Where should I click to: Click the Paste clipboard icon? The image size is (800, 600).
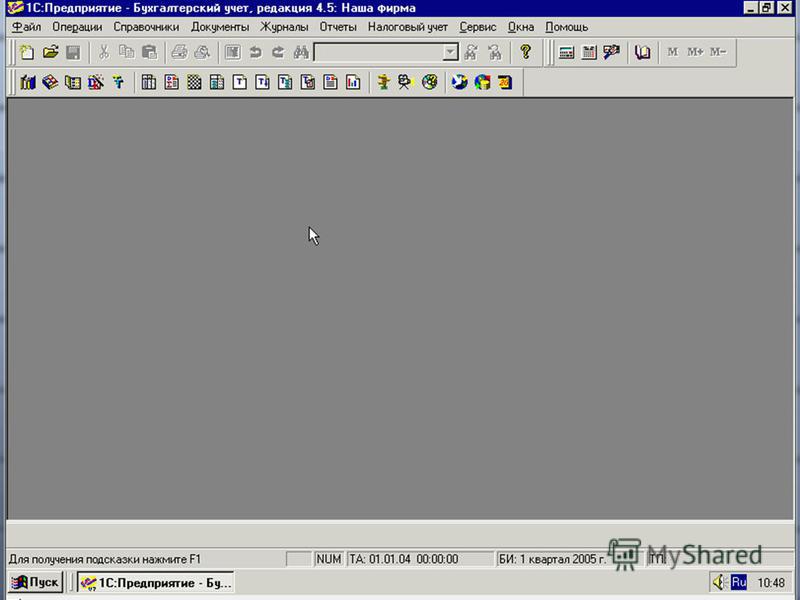[x=149, y=52]
